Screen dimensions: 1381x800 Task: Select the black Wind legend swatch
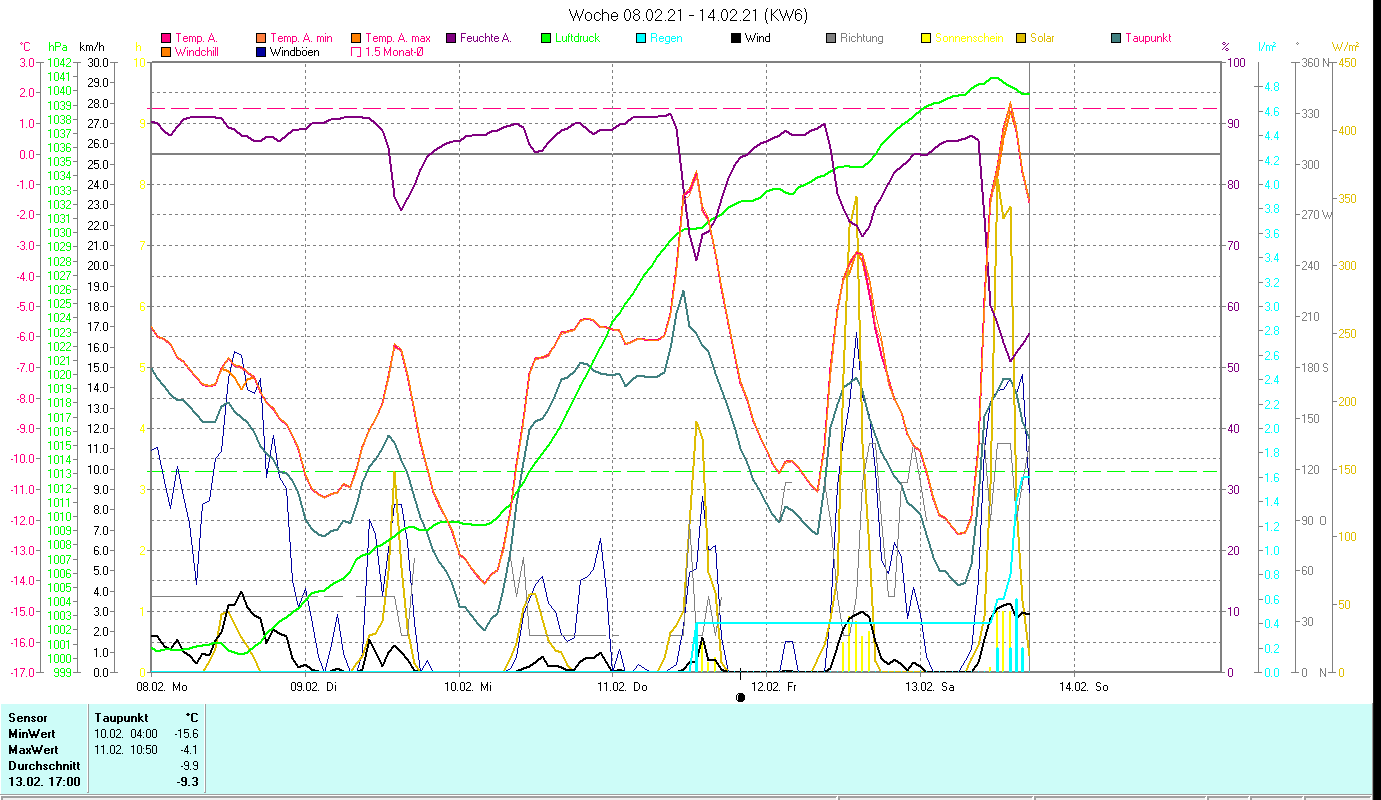735,38
